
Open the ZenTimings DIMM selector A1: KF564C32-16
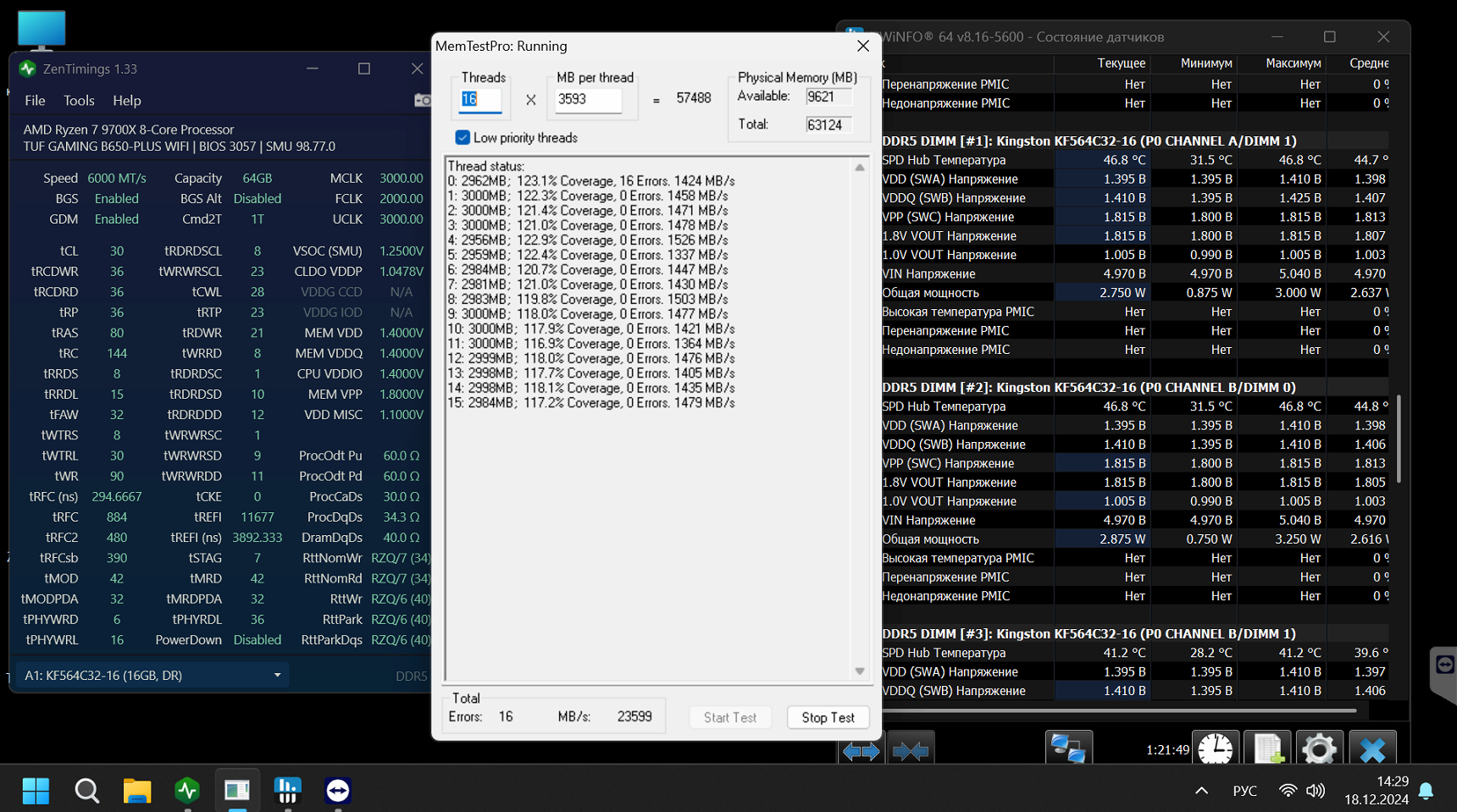point(152,676)
